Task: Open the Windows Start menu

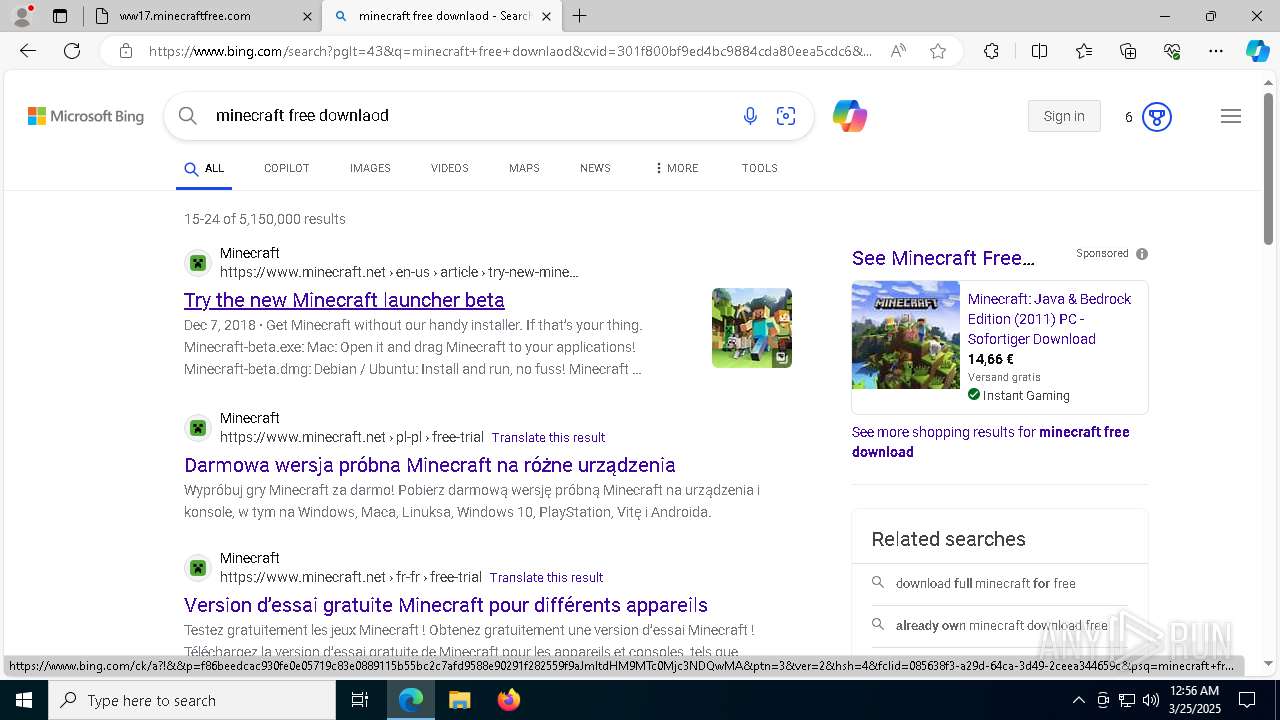Action: click(x=24, y=700)
